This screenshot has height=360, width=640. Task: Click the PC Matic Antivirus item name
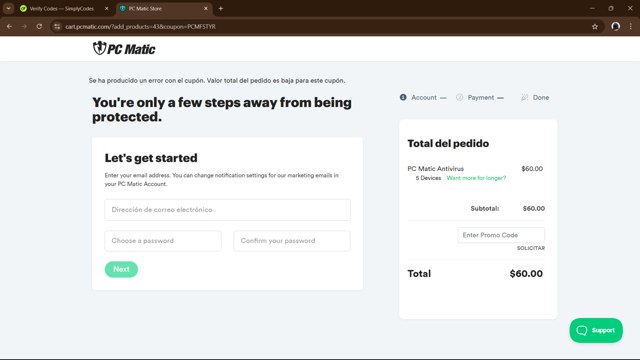click(x=436, y=169)
